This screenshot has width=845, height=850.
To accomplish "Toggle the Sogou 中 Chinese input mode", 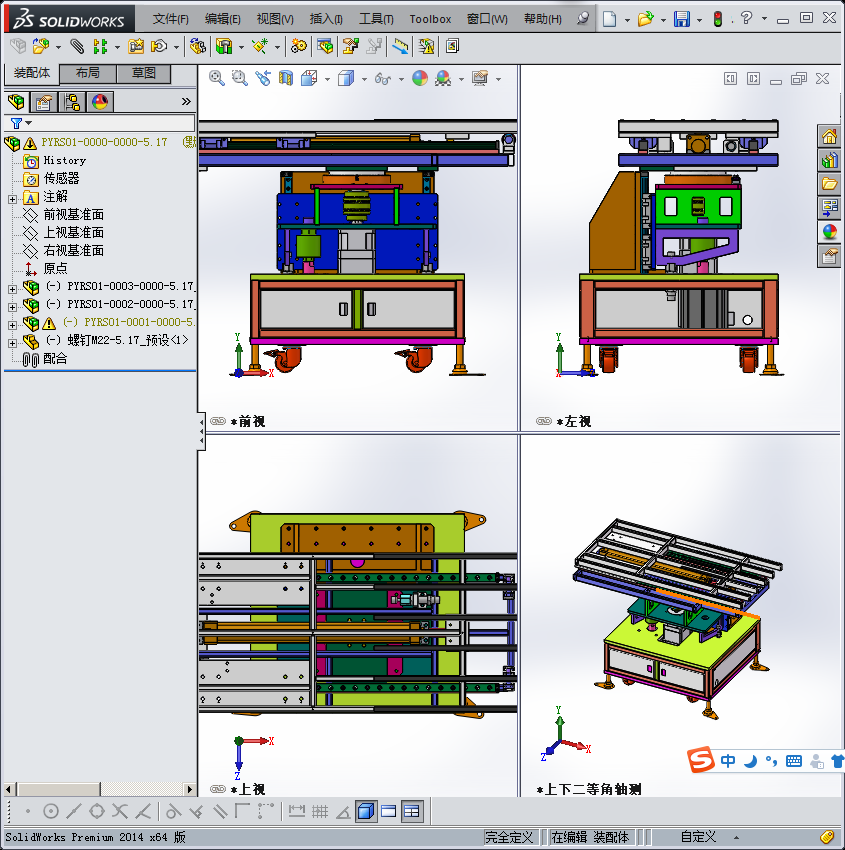I will 728,761.
